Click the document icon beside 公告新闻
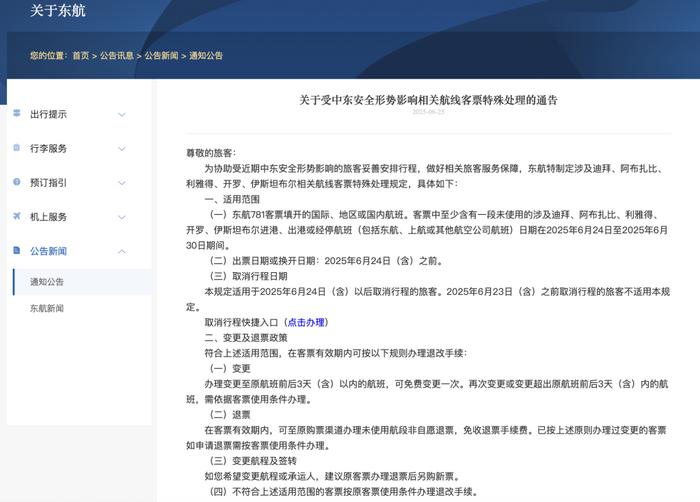The image size is (700, 502). [x=18, y=250]
